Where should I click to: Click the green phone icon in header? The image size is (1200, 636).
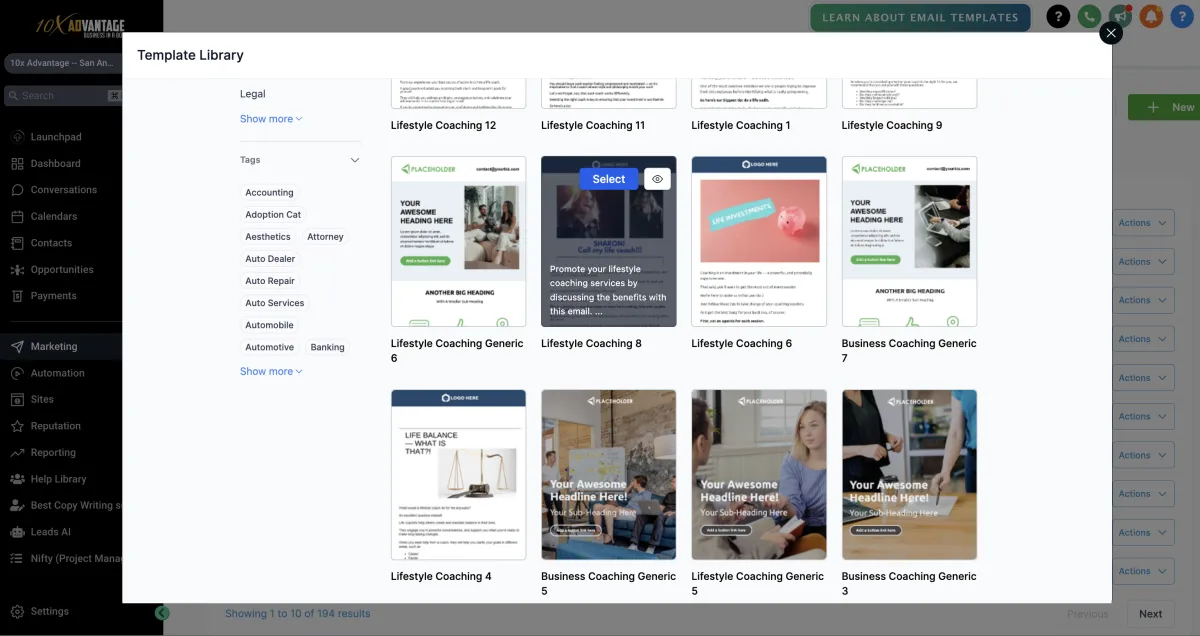(1089, 17)
